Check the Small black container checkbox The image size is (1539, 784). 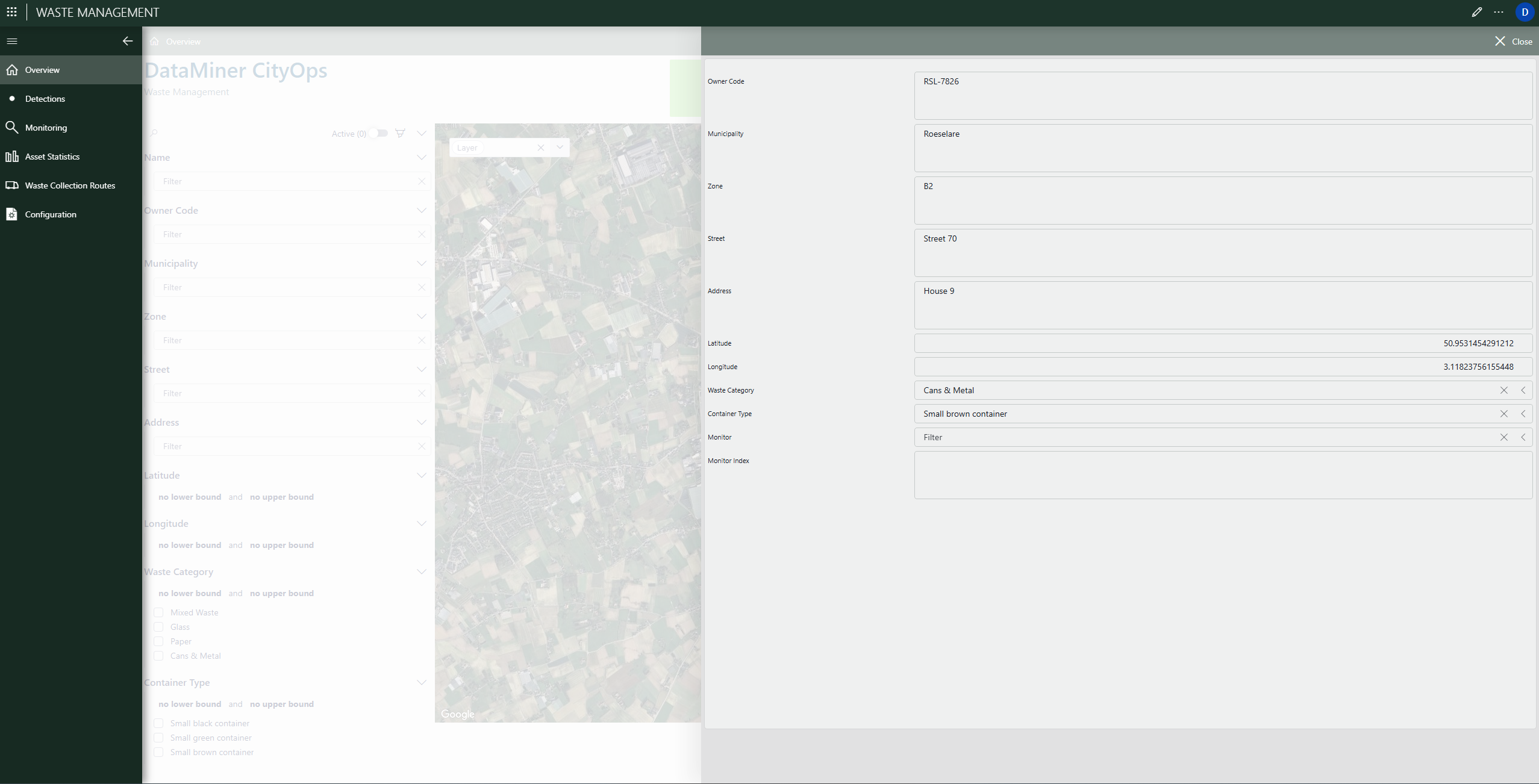pyautogui.click(x=158, y=723)
